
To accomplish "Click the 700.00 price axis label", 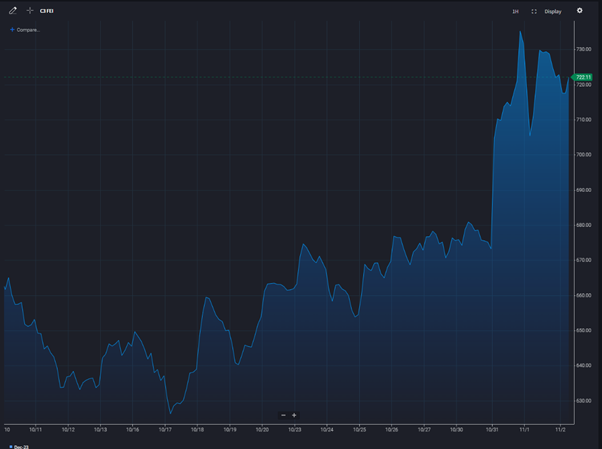I will pyautogui.click(x=583, y=154).
